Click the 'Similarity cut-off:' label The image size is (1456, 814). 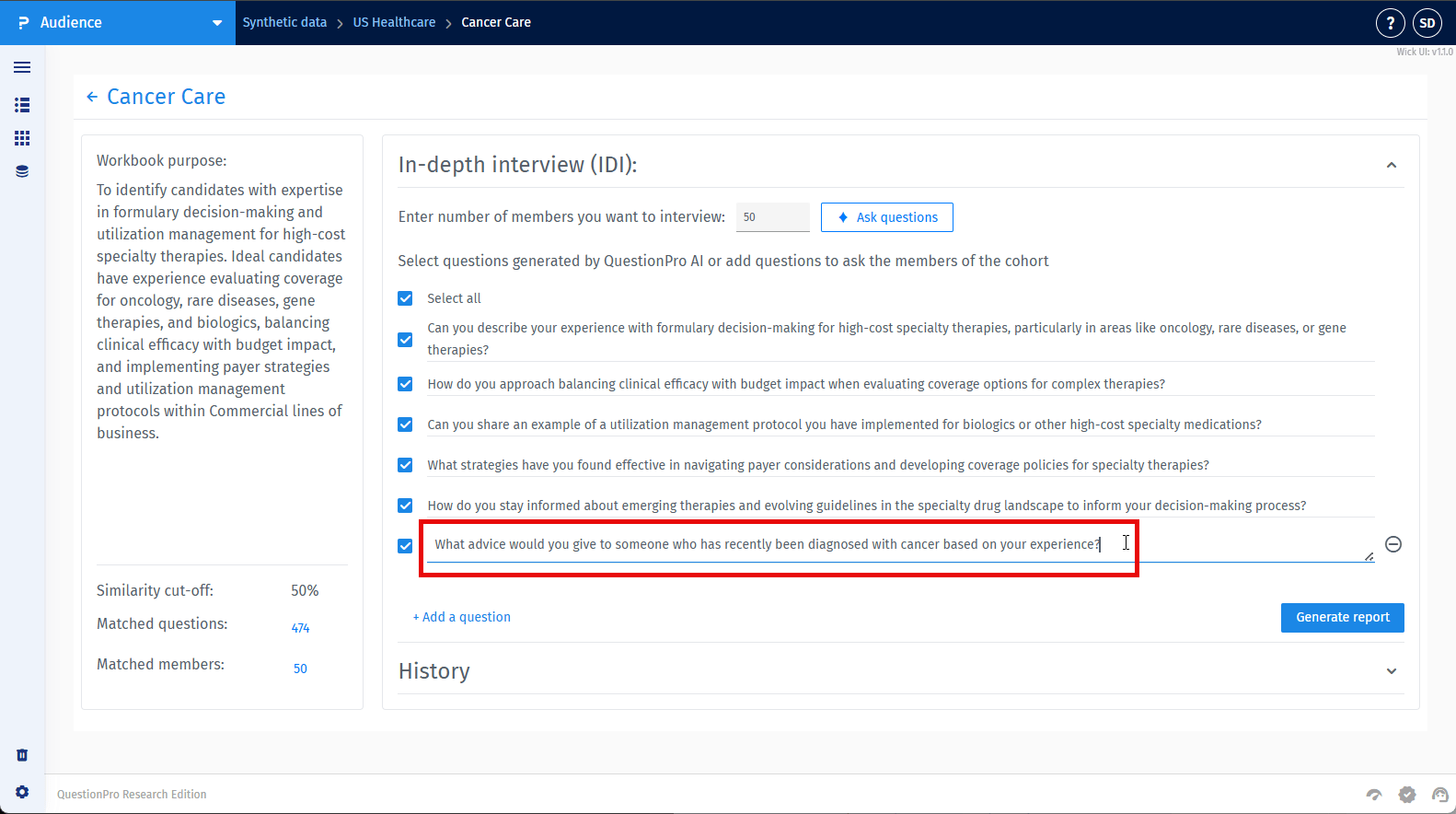[155, 590]
